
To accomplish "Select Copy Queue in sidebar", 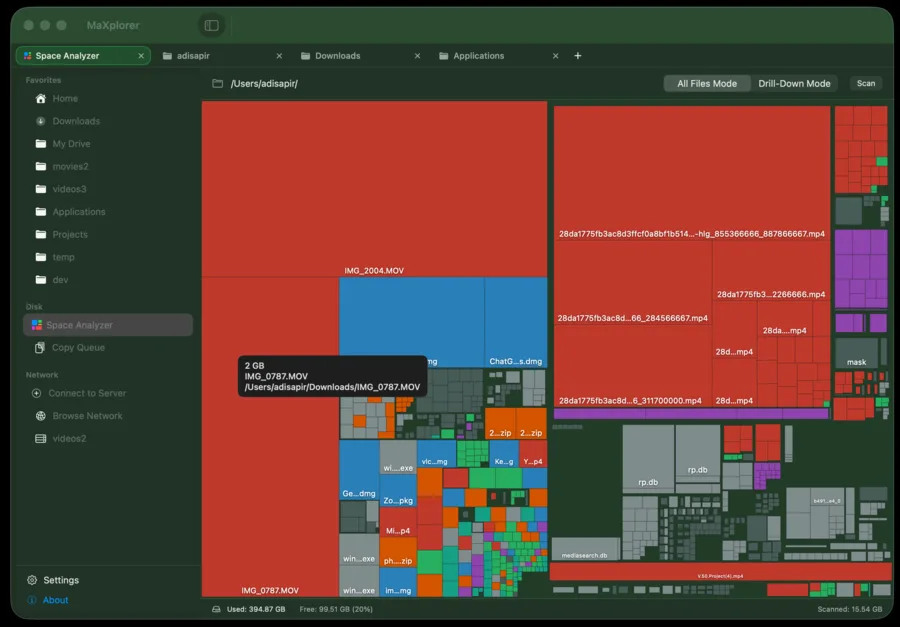I will [108, 347].
